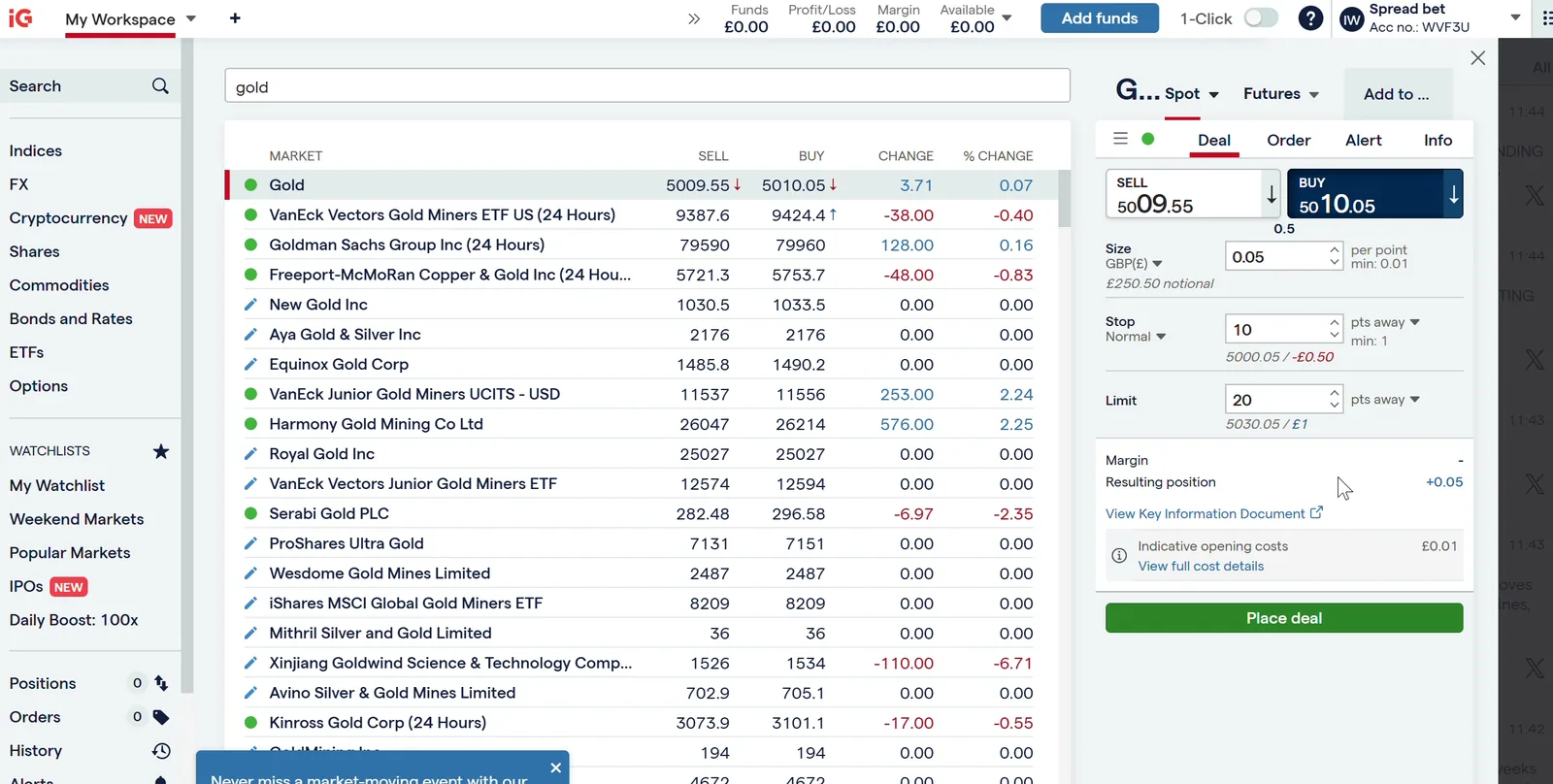Click info icon beside indicative opening costs

coord(1119,556)
